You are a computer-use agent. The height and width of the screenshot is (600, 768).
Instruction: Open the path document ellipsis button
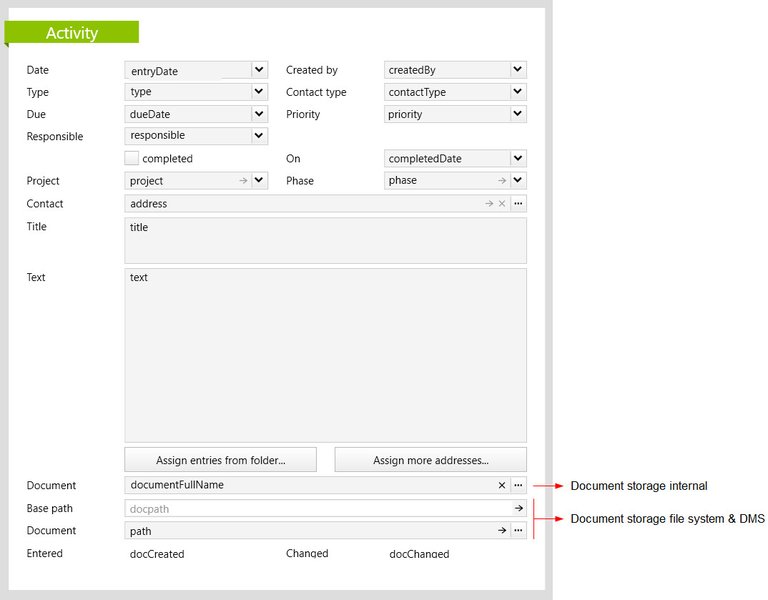[x=518, y=530]
